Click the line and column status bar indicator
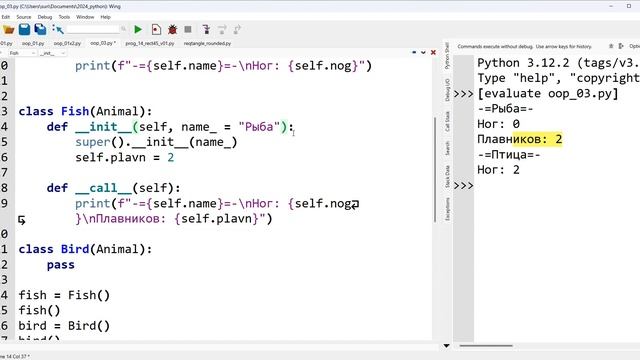Screen dimensions: 640x360 click(x=15, y=356)
